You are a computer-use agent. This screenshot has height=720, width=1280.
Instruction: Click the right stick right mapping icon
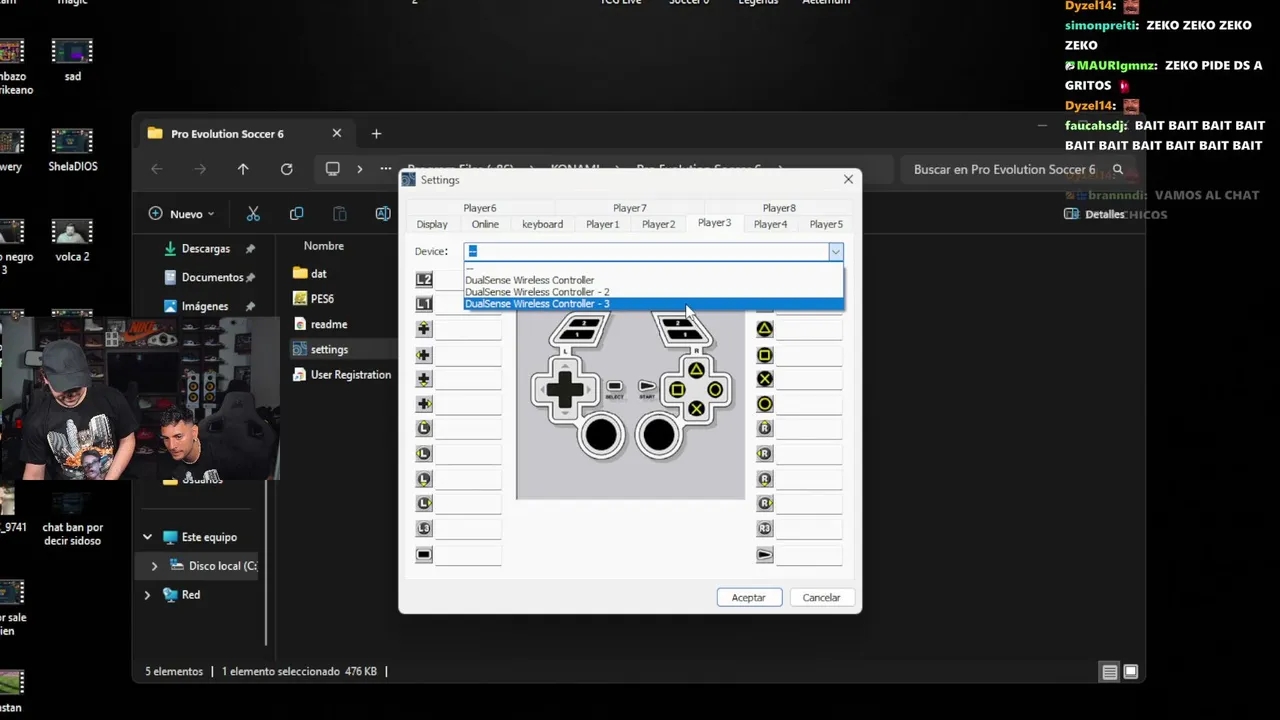point(765,504)
